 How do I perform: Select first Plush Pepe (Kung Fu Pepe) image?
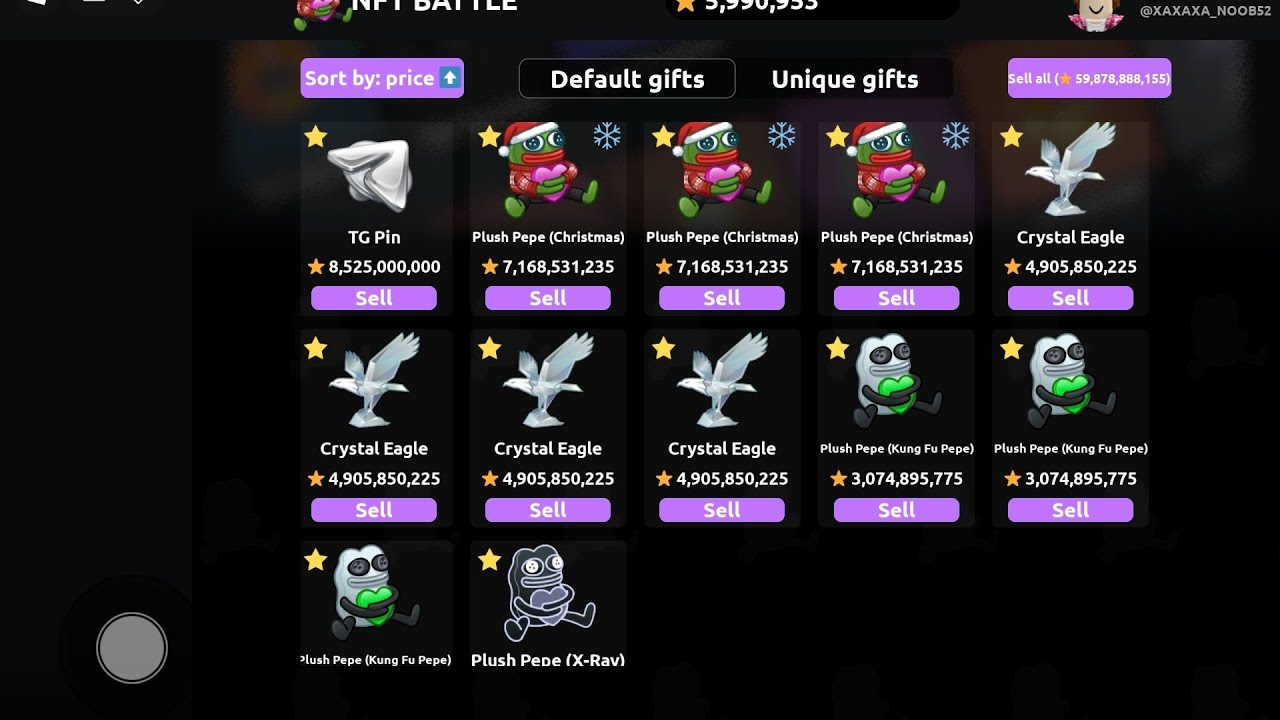click(x=896, y=382)
